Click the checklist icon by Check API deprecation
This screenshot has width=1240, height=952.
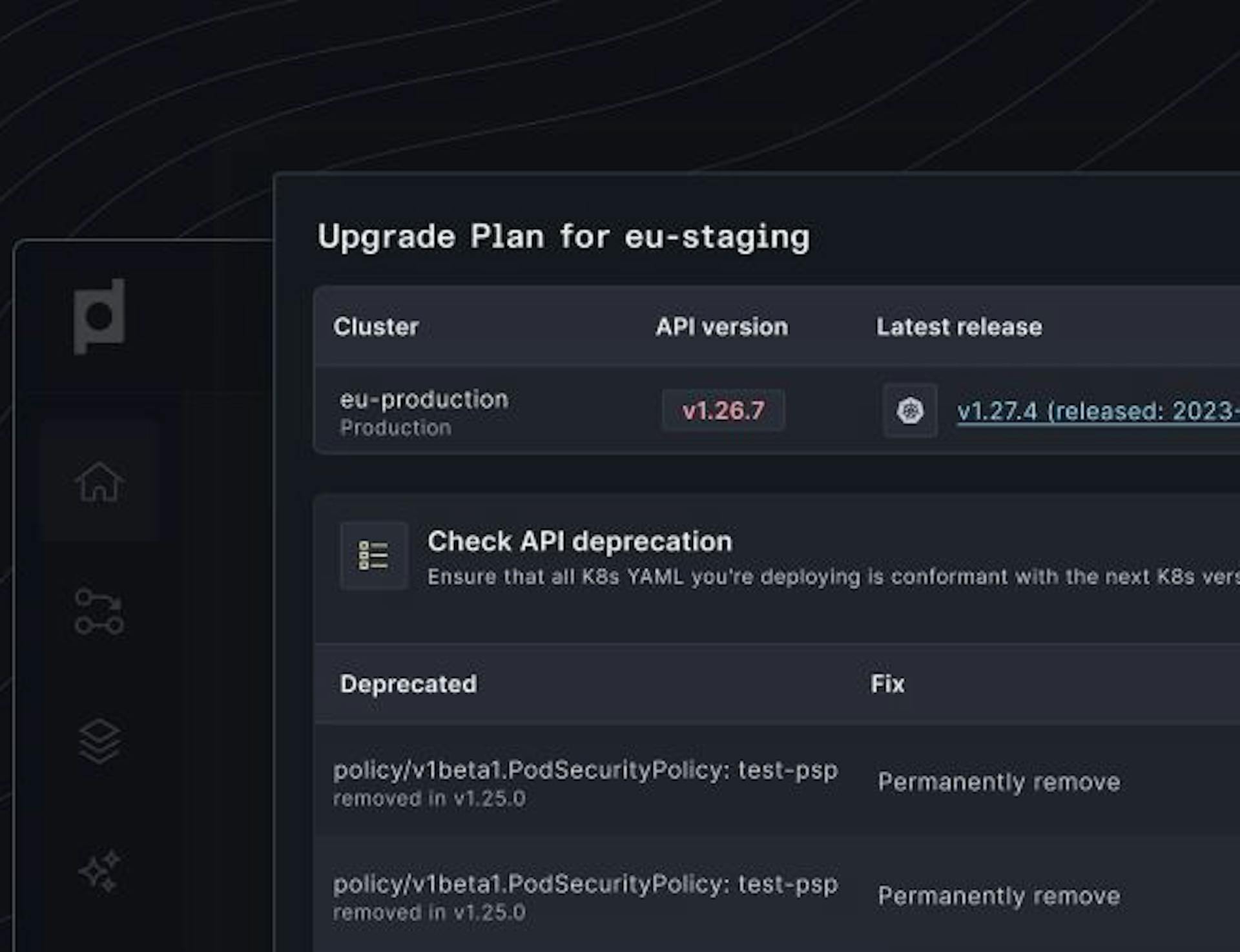coord(374,555)
